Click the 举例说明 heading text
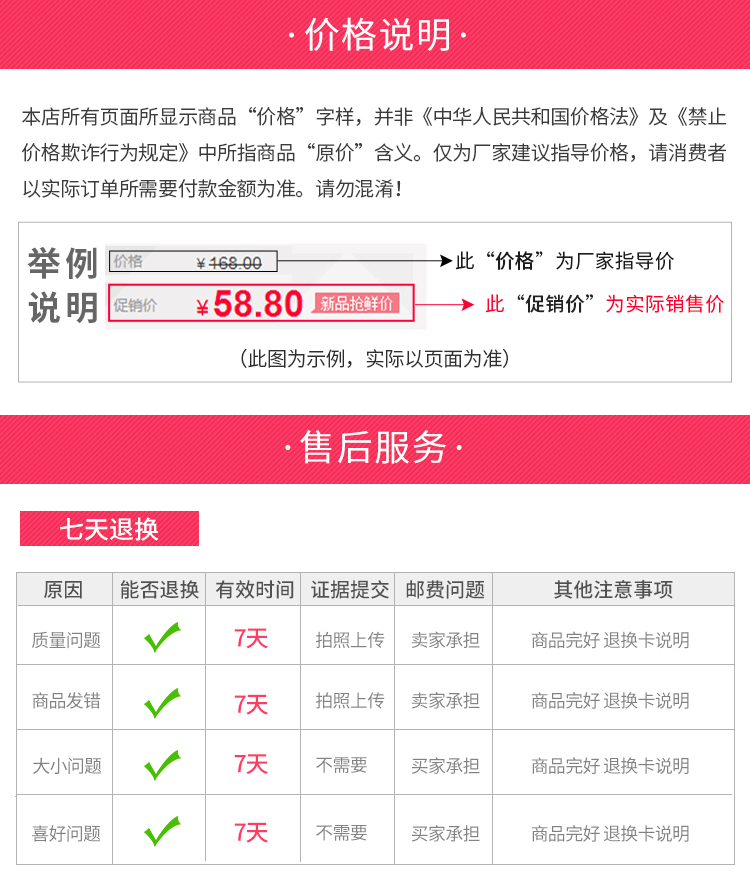Image resolution: width=750 pixels, height=885 pixels. click(x=63, y=286)
